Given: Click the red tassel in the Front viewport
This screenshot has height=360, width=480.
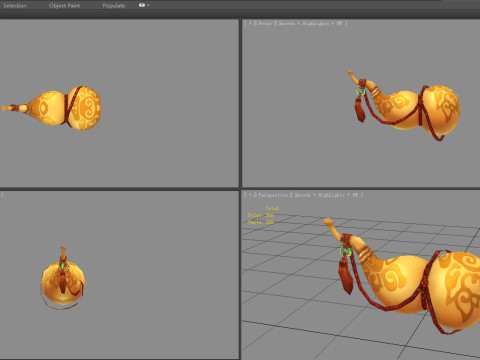Looking at the screenshot, I should pyautogui.click(x=360, y=109).
